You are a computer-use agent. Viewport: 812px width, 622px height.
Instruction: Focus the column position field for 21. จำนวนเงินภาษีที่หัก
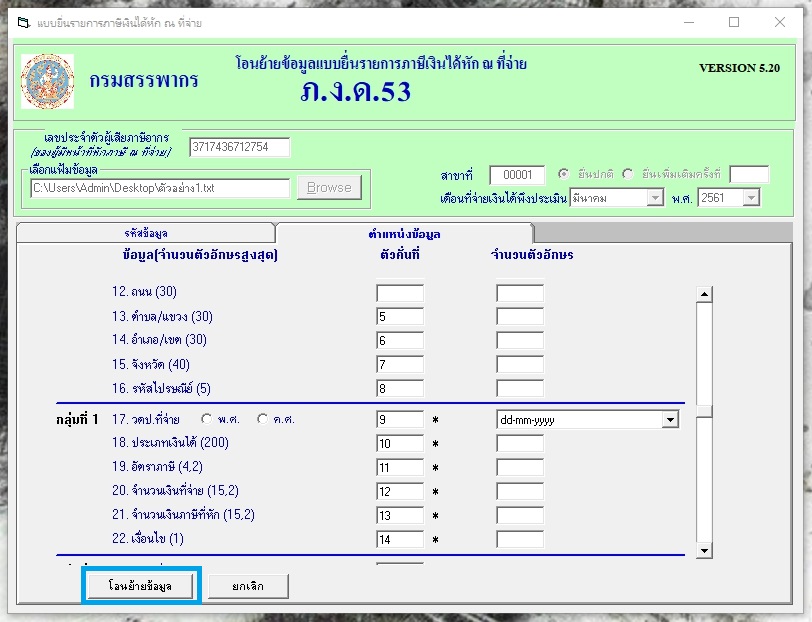pyautogui.click(x=400, y=515)
